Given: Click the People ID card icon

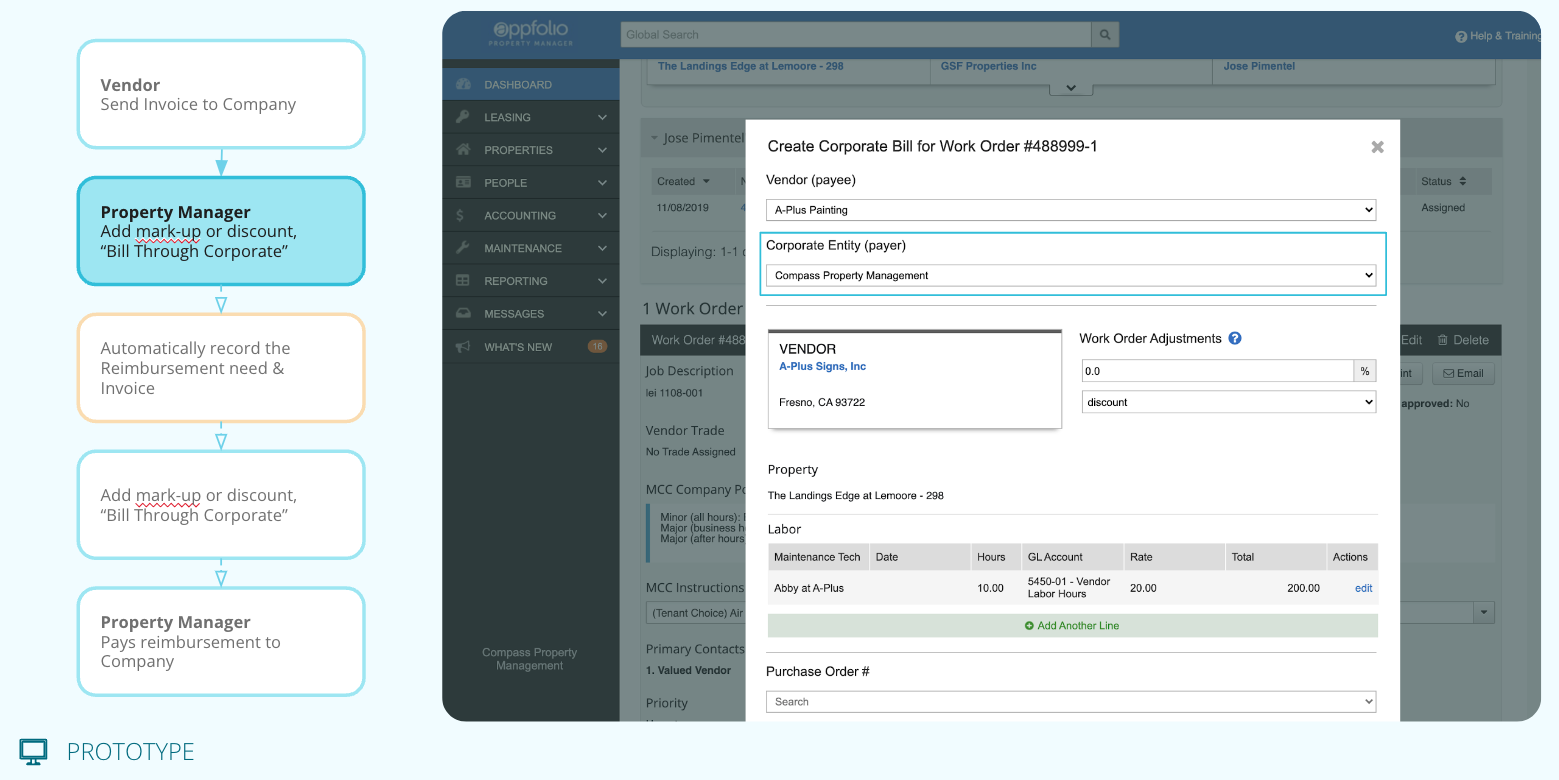Looking at the screenshot, I should coord(463,183).
